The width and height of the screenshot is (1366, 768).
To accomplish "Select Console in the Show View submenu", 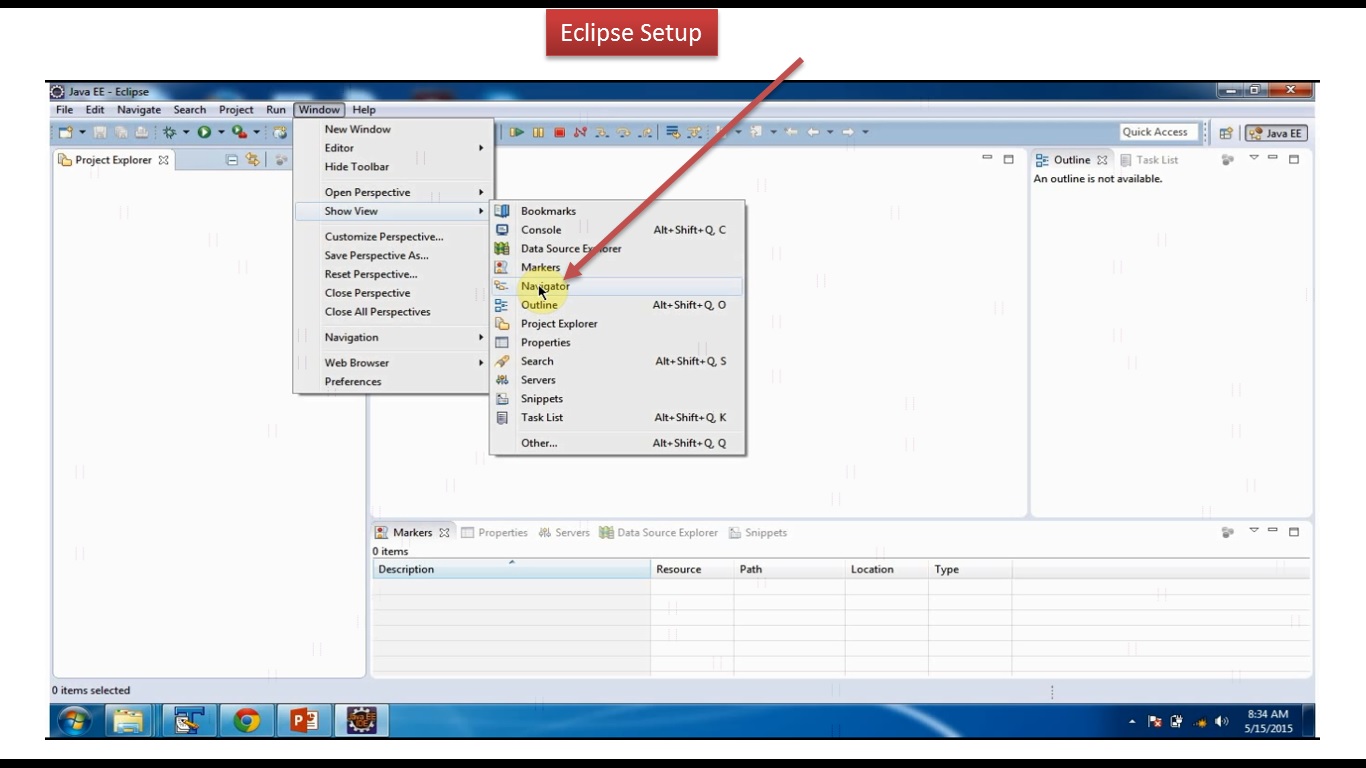I will coord(617,230).
